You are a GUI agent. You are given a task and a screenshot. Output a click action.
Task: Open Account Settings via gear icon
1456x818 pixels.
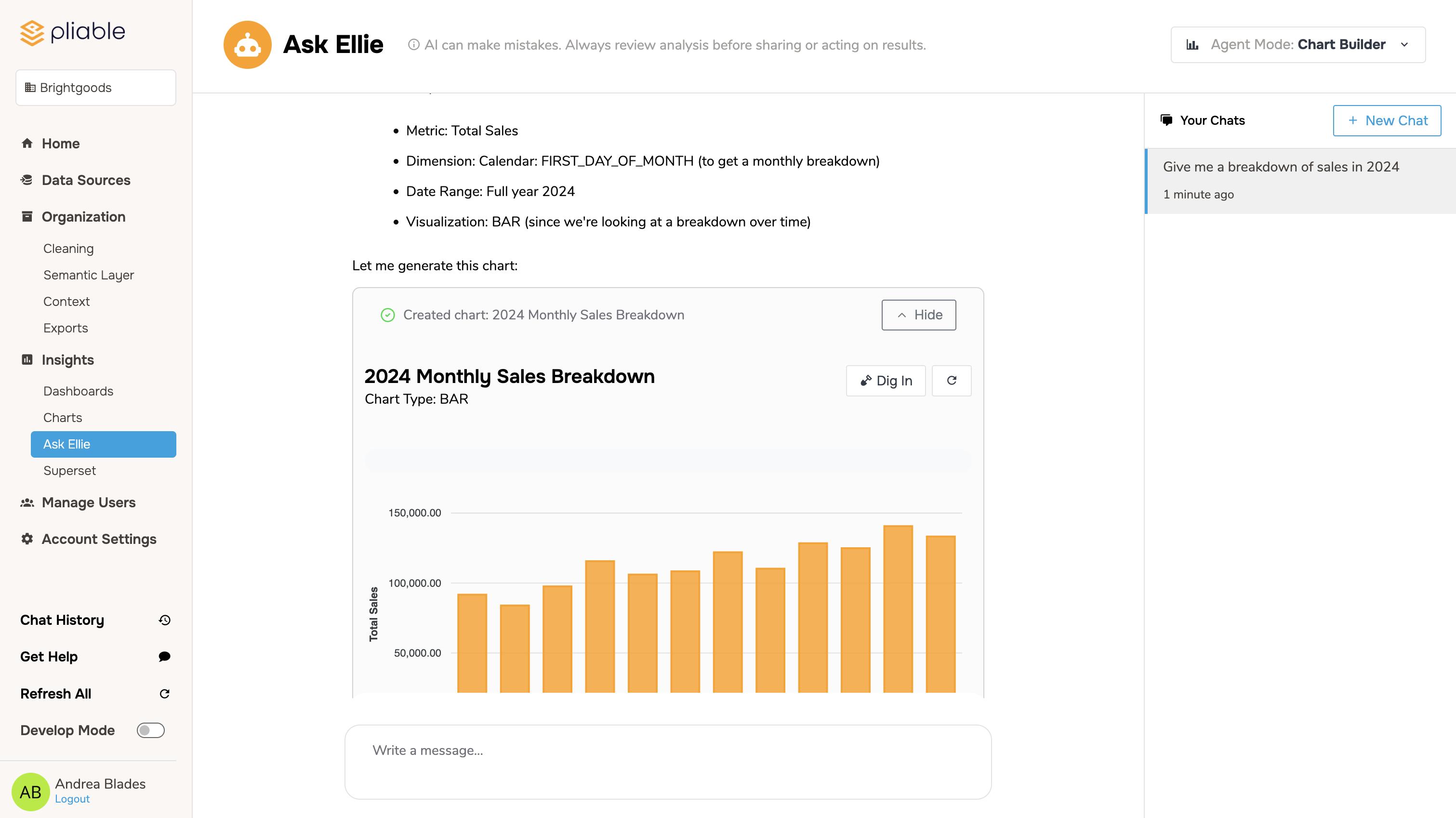coord(26,539)
